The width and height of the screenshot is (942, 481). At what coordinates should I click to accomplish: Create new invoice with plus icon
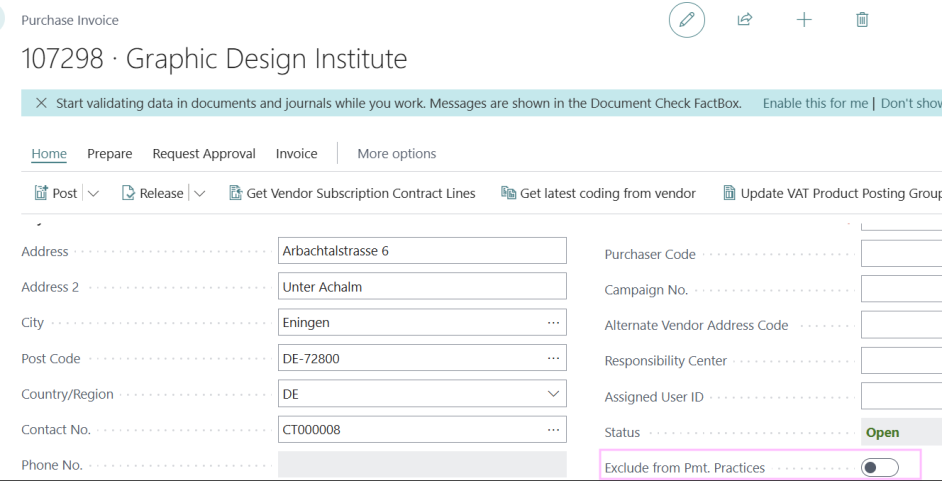pyautogui.click(x=804, y=20)
